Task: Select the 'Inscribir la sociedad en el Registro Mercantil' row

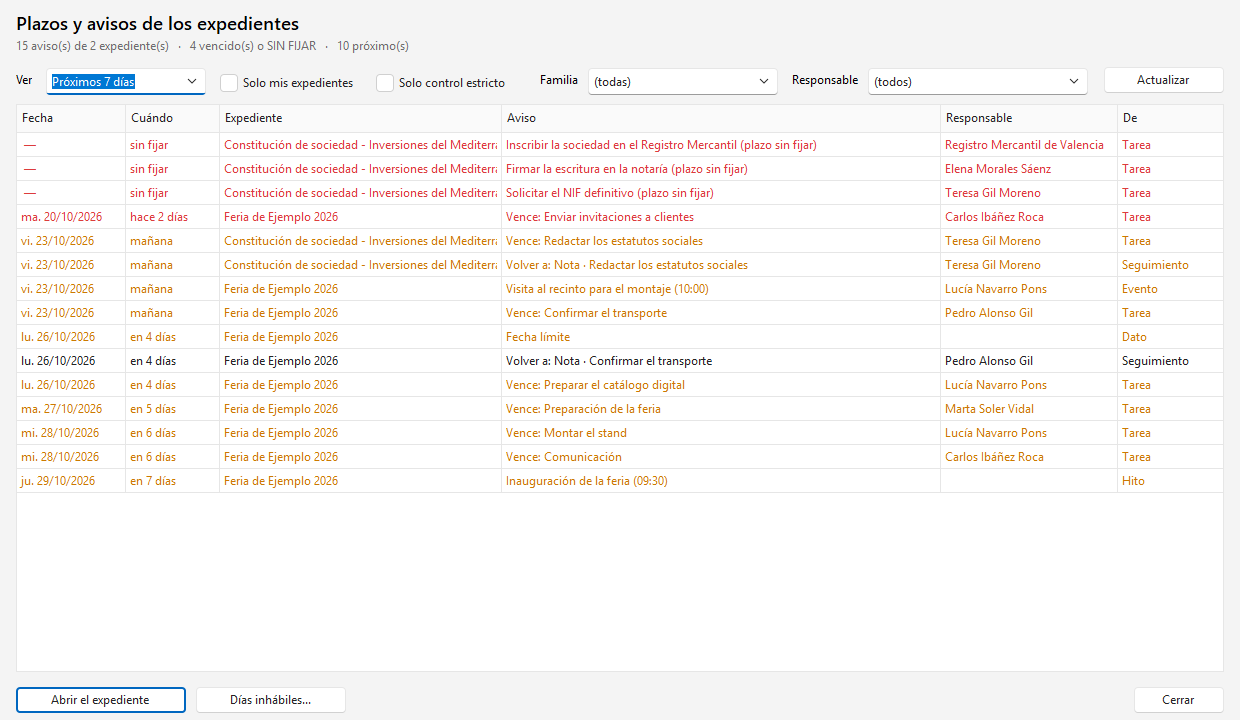Action: point(620,145)
